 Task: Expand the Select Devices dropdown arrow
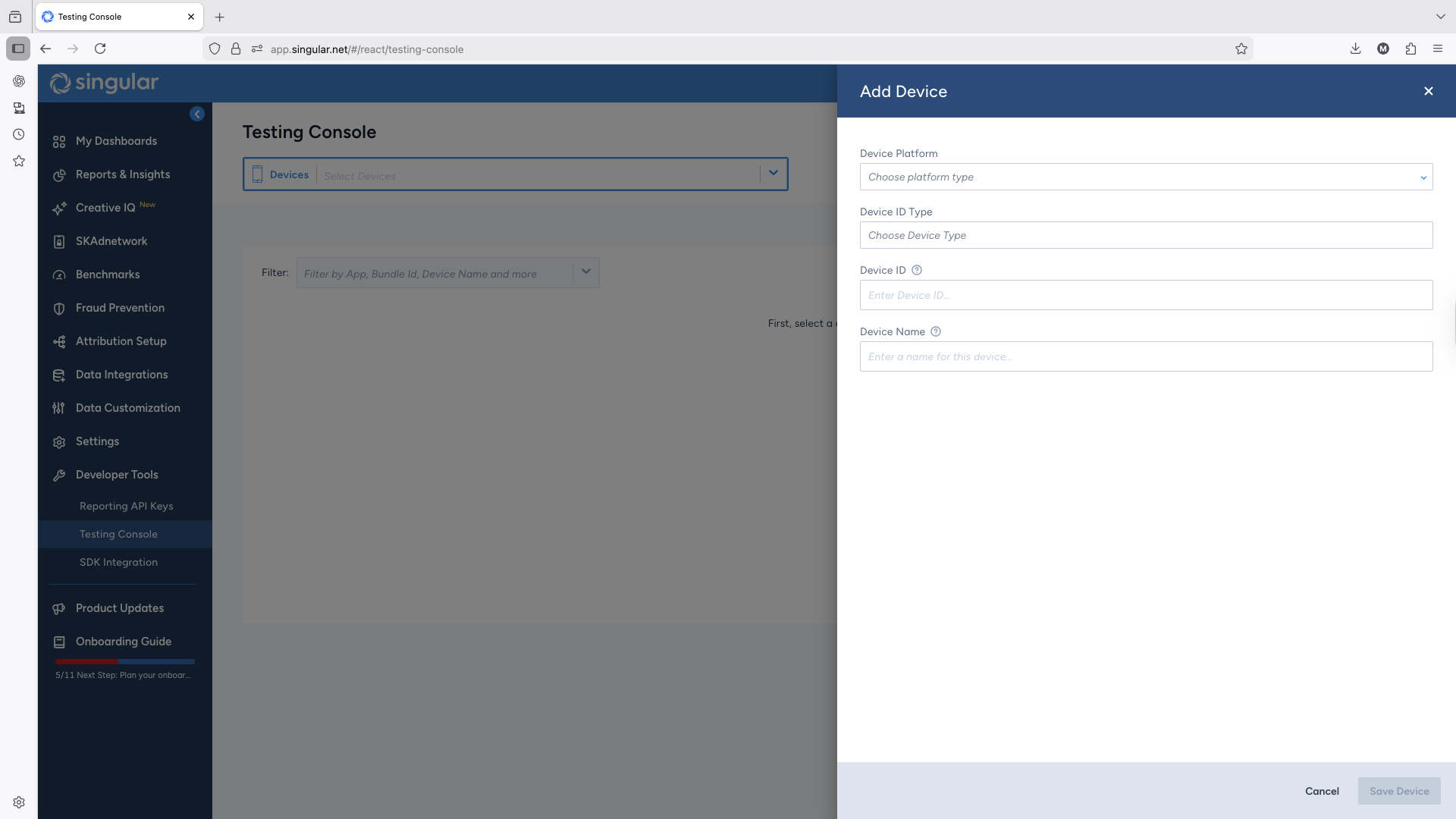773,174
